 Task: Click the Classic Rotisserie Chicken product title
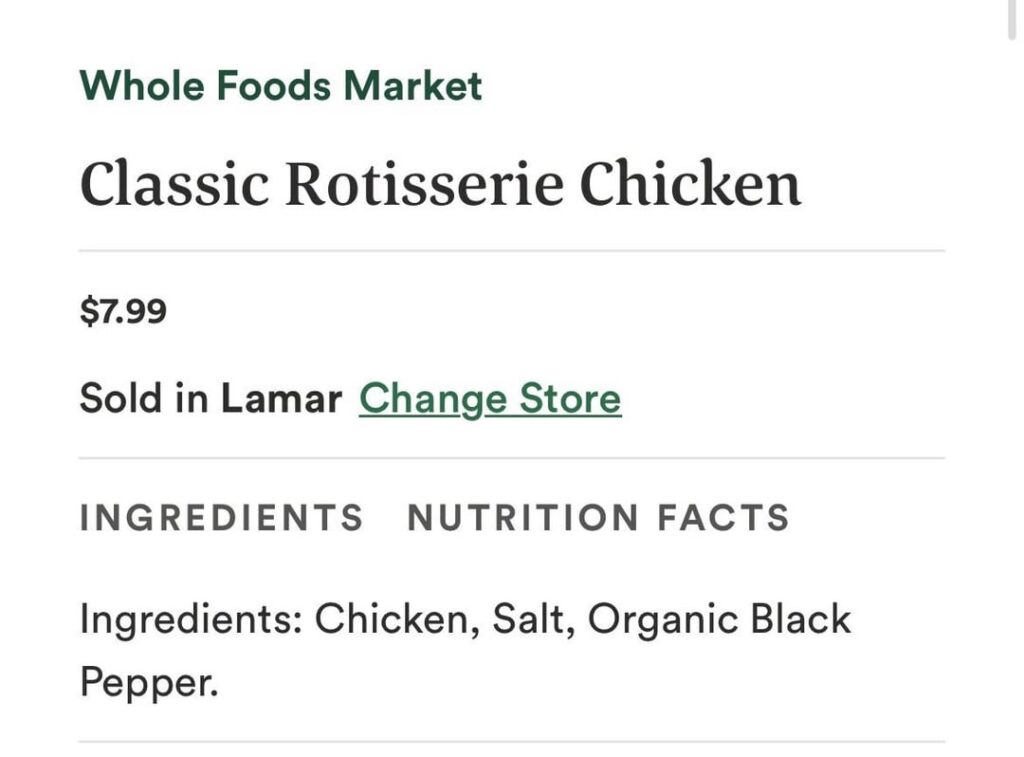tap(440, 182)
